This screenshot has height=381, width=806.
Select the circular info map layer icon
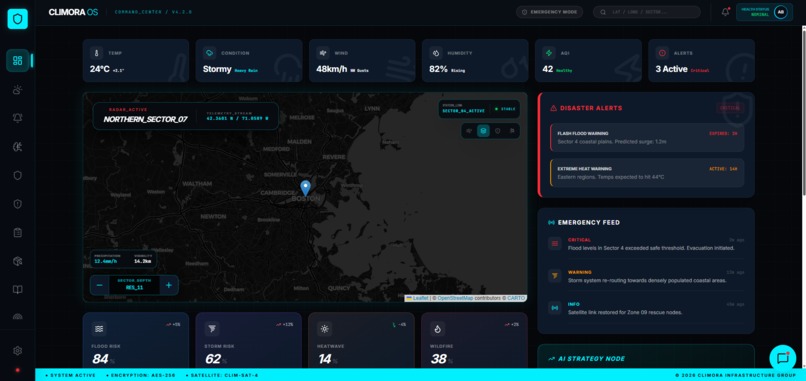498,131
